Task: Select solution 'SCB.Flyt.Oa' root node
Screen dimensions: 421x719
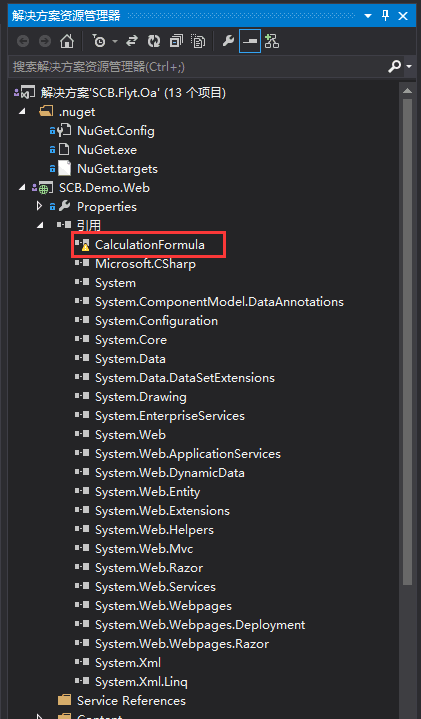Action: (133, 93)
